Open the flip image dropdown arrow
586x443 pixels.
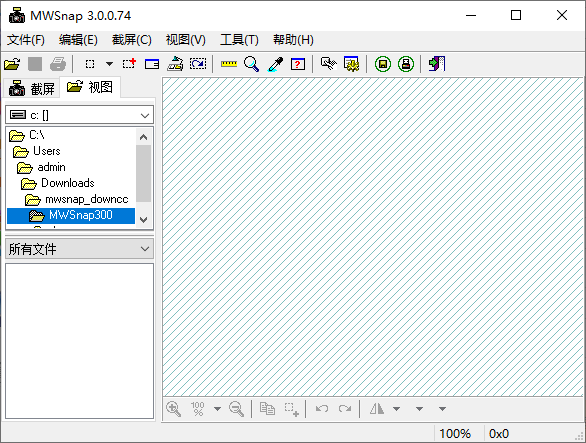click(397, 409)
